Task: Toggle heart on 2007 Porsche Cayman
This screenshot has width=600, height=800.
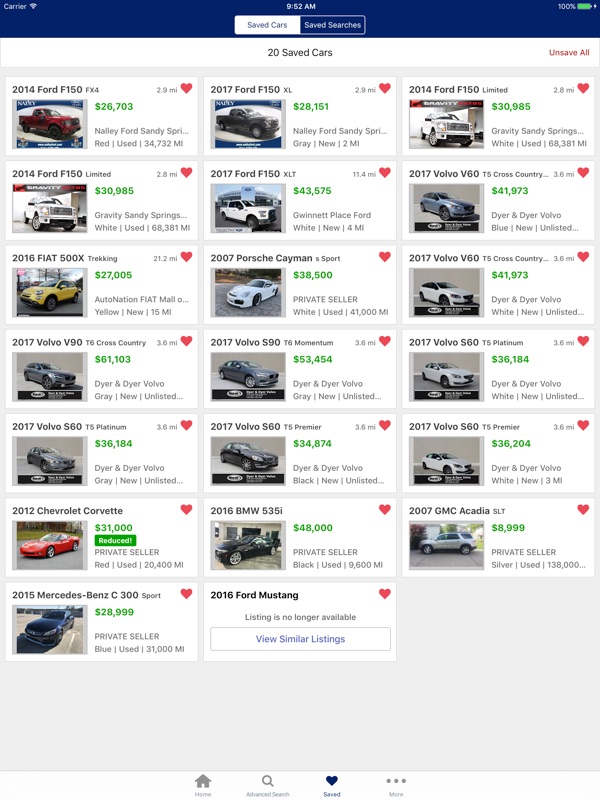Action: [x=385, y=257]
